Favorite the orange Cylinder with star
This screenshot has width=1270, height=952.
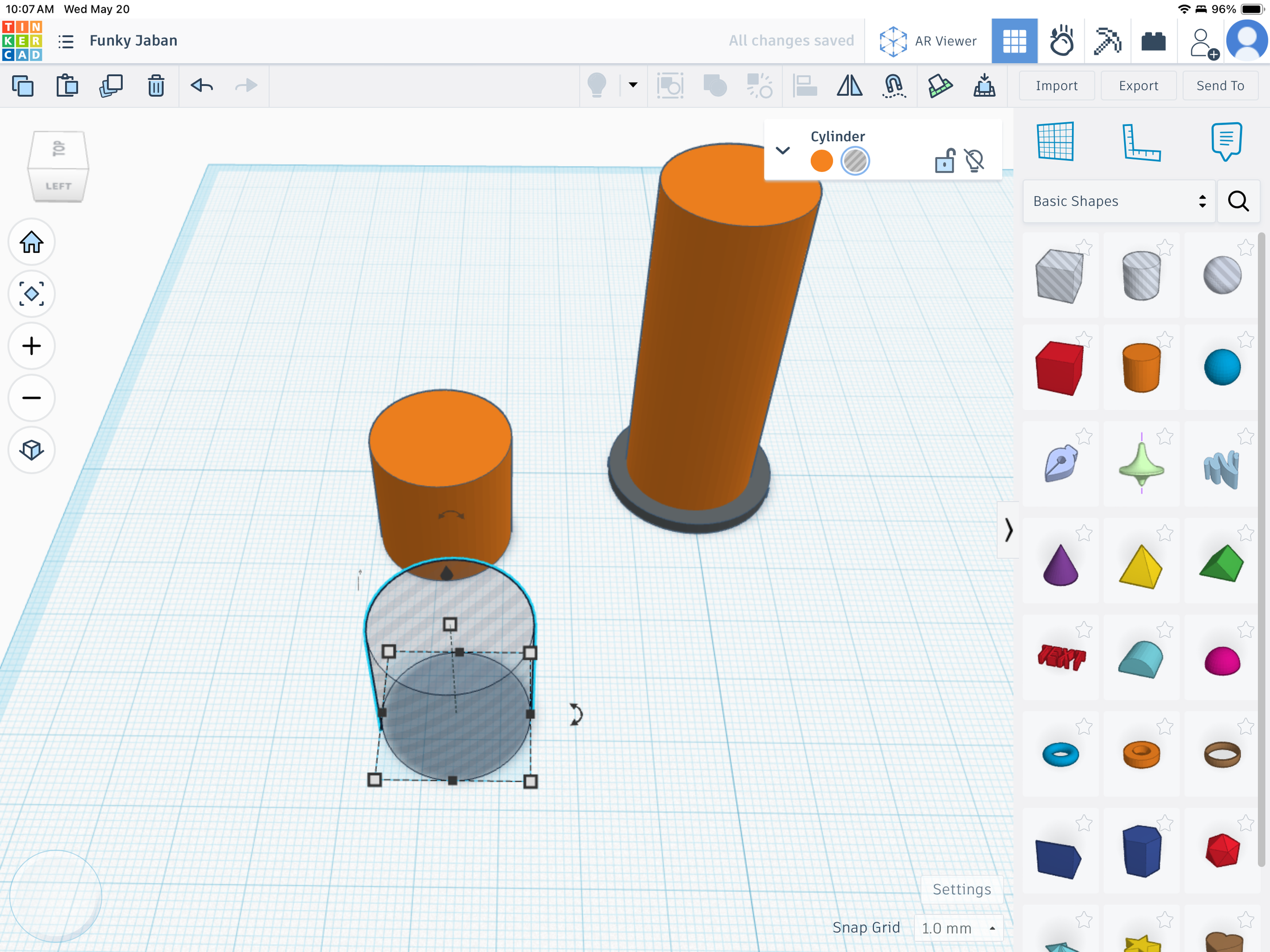(x=1164, y=339)
